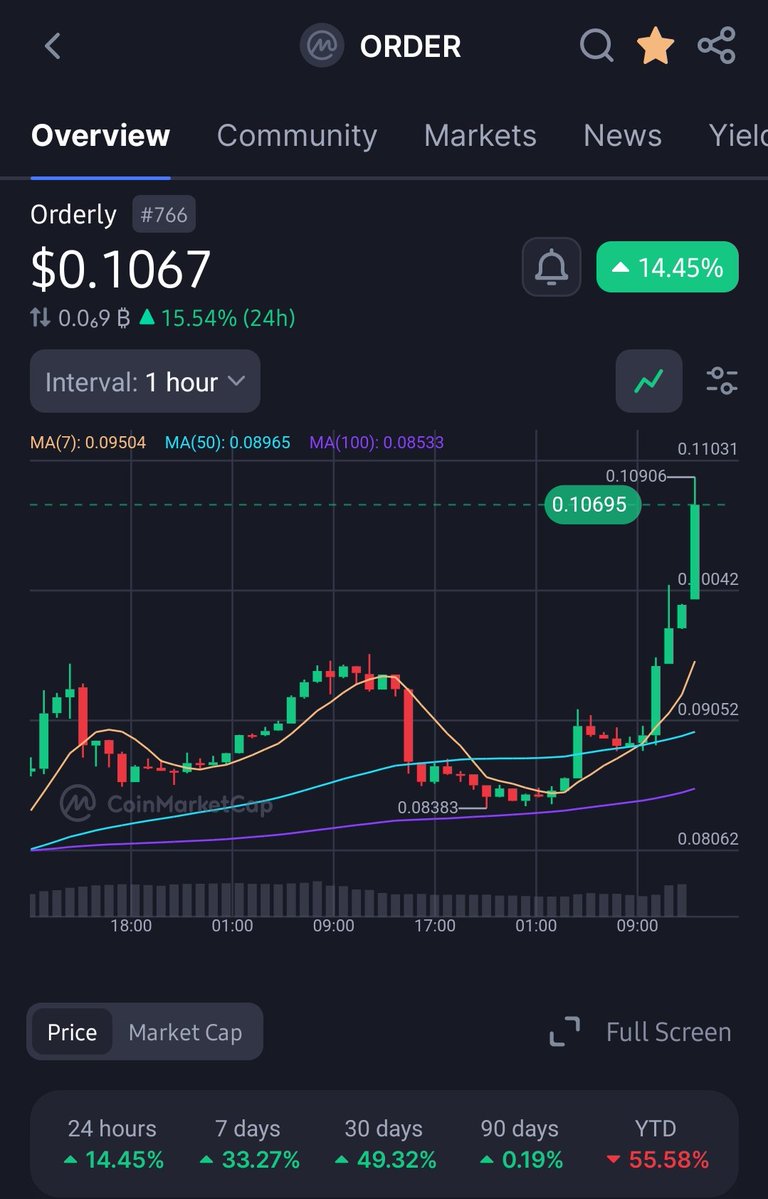Image resolution: width=768 pixels, height=1199 pixels.
Task: Go to the News tab
Action: coord(623,135)
